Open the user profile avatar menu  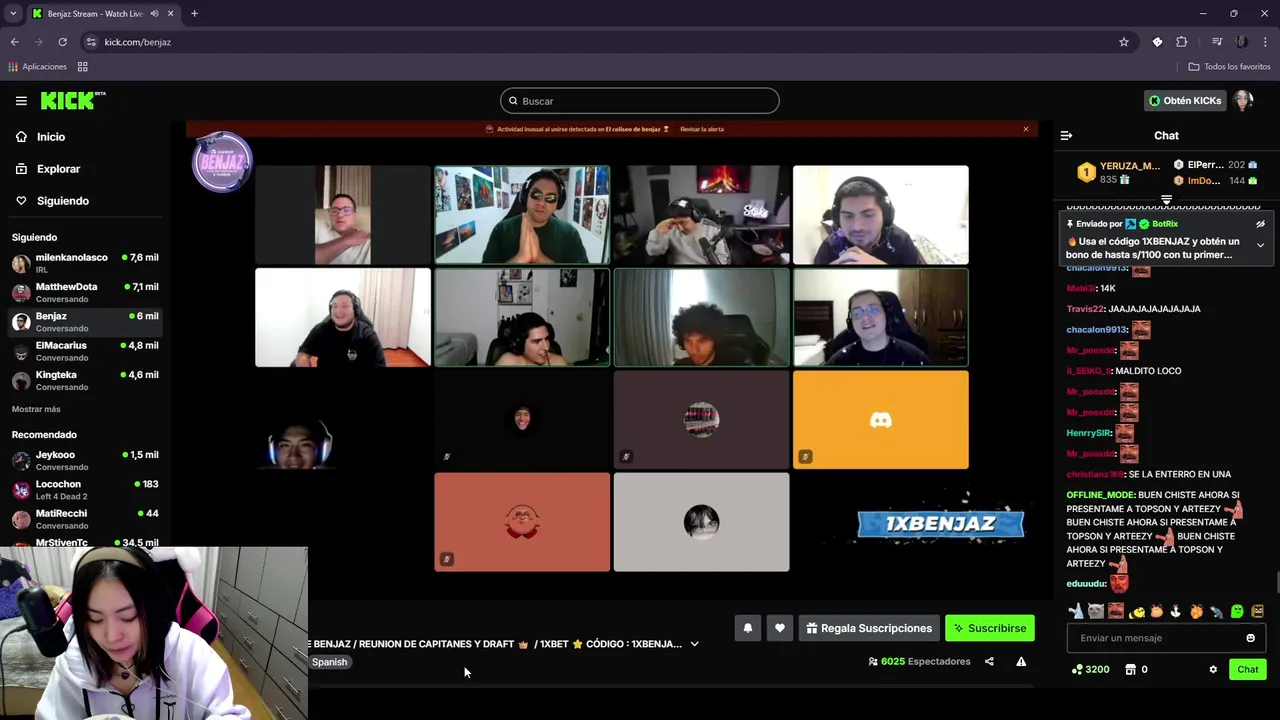(1243, 101)
